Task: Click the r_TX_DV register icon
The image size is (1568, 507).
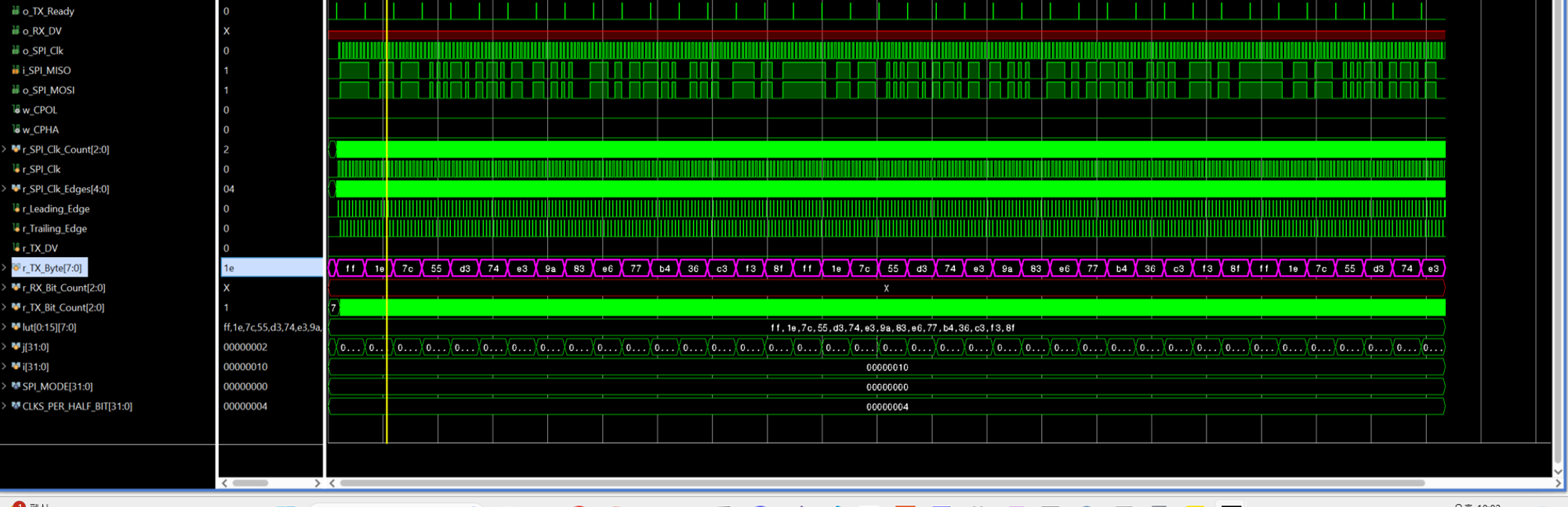Action: (16, 248)
